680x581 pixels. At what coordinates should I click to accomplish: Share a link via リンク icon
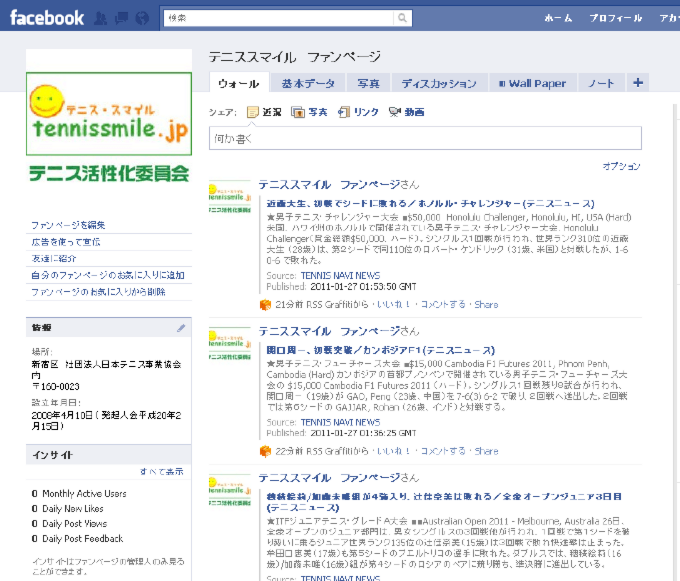(x=358, y=112)
